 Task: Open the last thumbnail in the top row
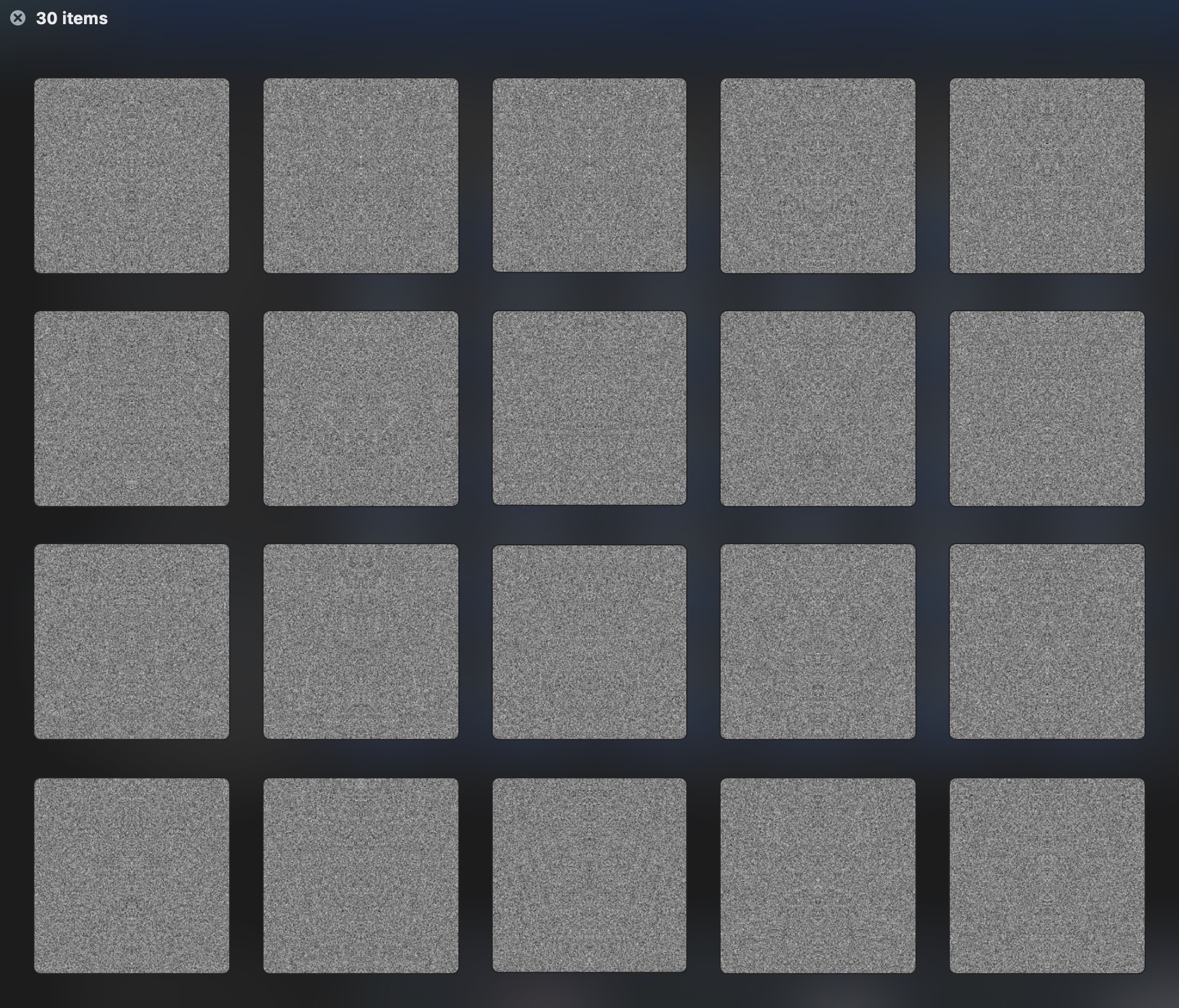(1047, 176)
